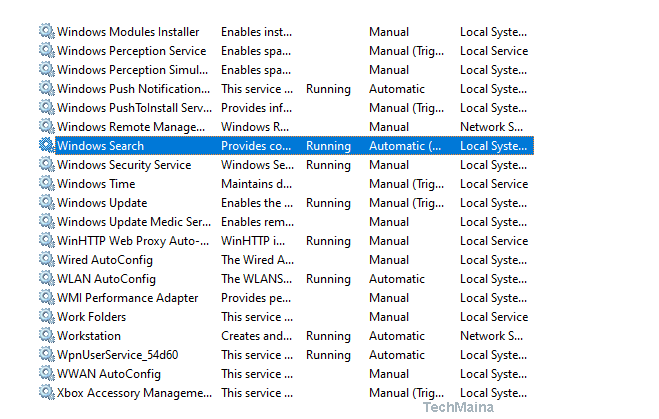Click the gear icon next to Windows Update
The height and width of the screenshot is (419, 659).
[47, 203]
